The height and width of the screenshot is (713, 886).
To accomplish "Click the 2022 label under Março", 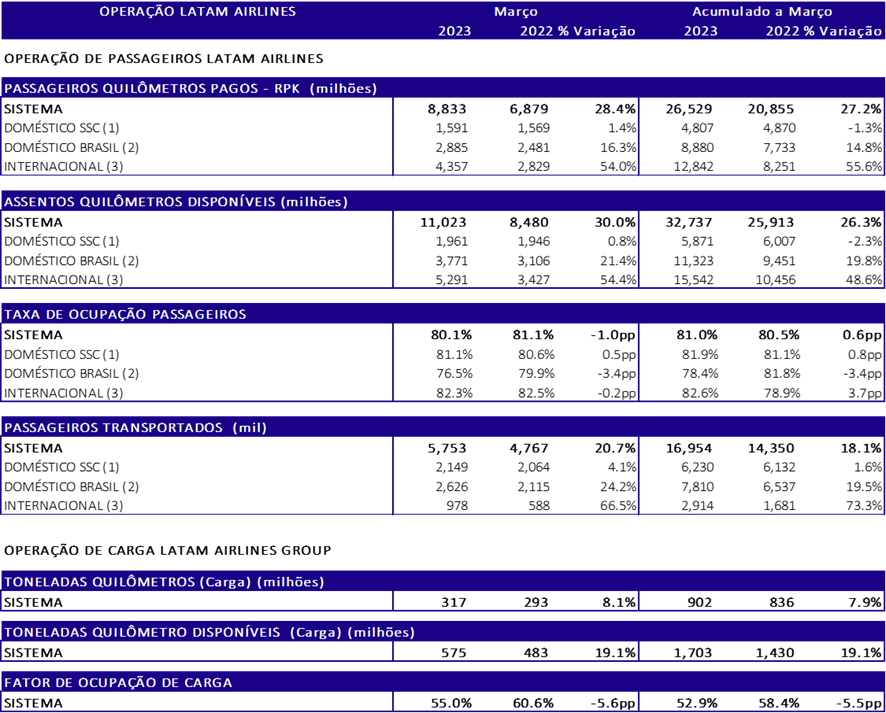I will pos(537,31).
